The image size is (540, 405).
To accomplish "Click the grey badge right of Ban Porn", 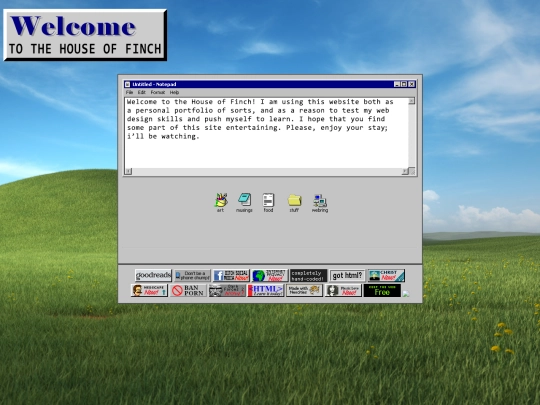I will (x=227, y=290).
